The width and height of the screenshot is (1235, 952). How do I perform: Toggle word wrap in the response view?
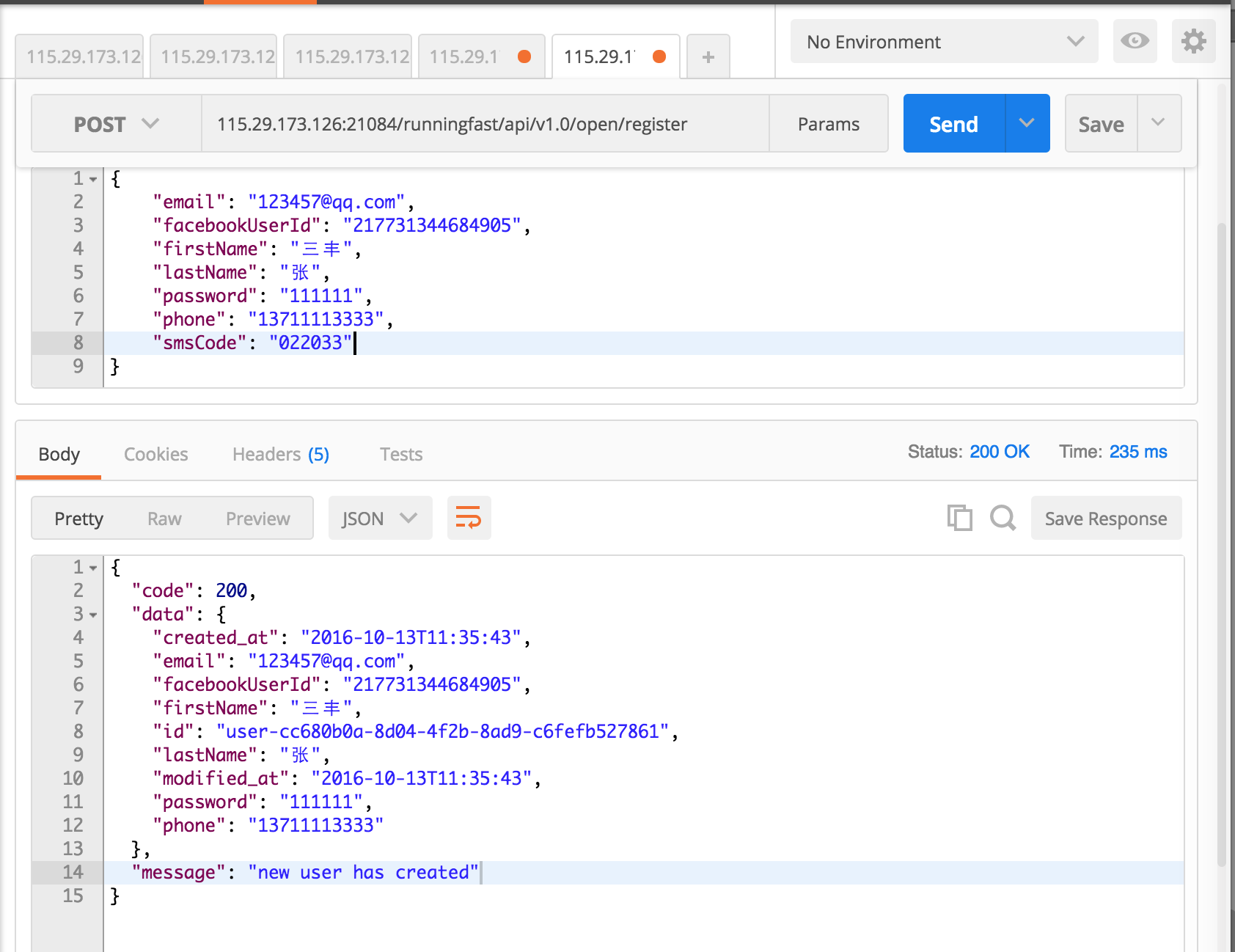point(469,518)
